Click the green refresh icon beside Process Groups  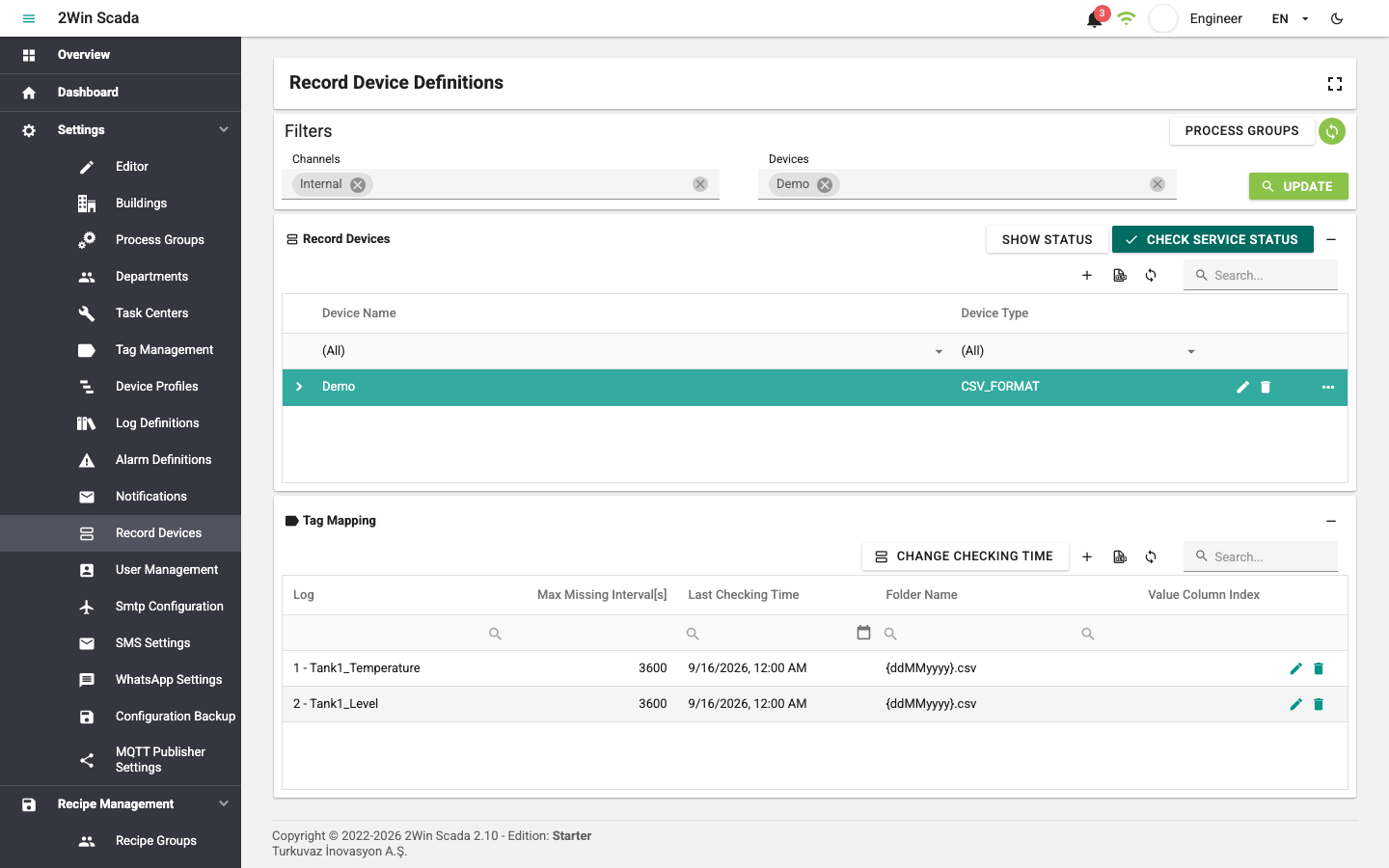[1332, 131]
